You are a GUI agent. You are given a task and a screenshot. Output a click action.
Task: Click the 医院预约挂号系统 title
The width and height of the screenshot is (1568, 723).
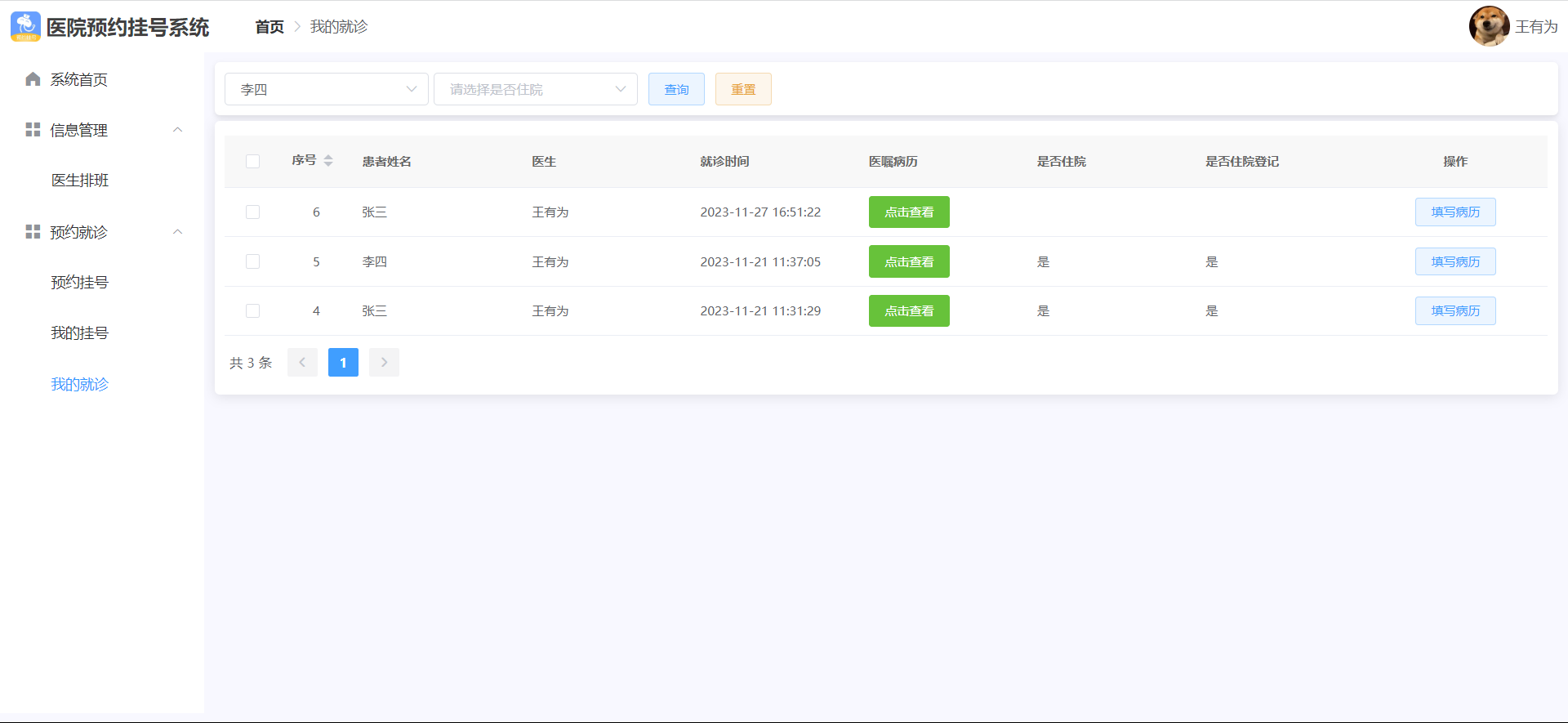[x=128, y=28]
